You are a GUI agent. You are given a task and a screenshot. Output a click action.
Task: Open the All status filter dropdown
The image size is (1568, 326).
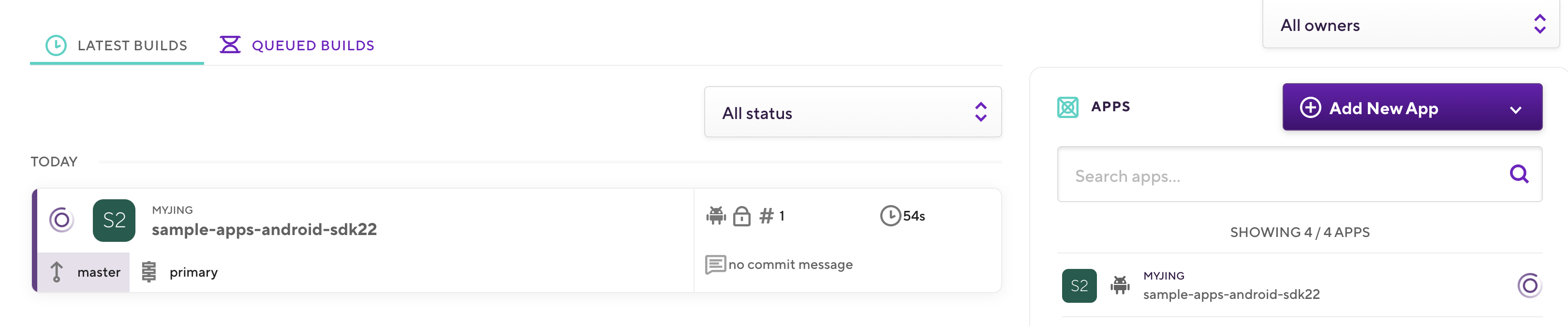pos(852,113)
